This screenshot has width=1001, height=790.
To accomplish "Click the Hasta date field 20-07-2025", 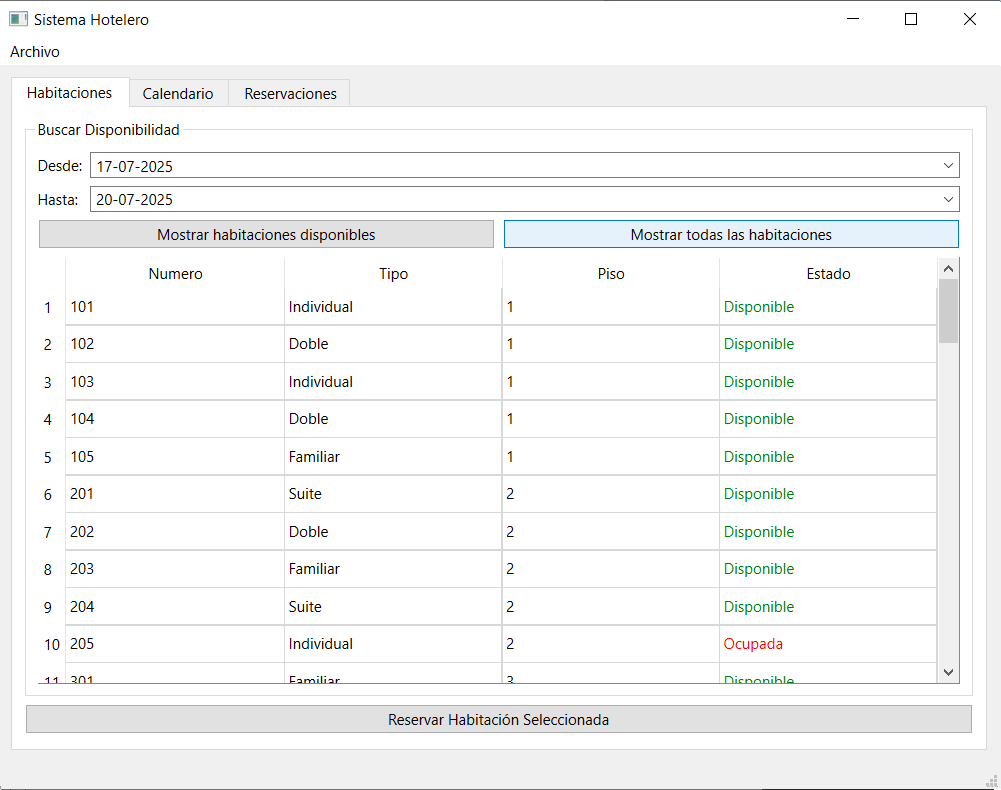I will coord(524,199).
